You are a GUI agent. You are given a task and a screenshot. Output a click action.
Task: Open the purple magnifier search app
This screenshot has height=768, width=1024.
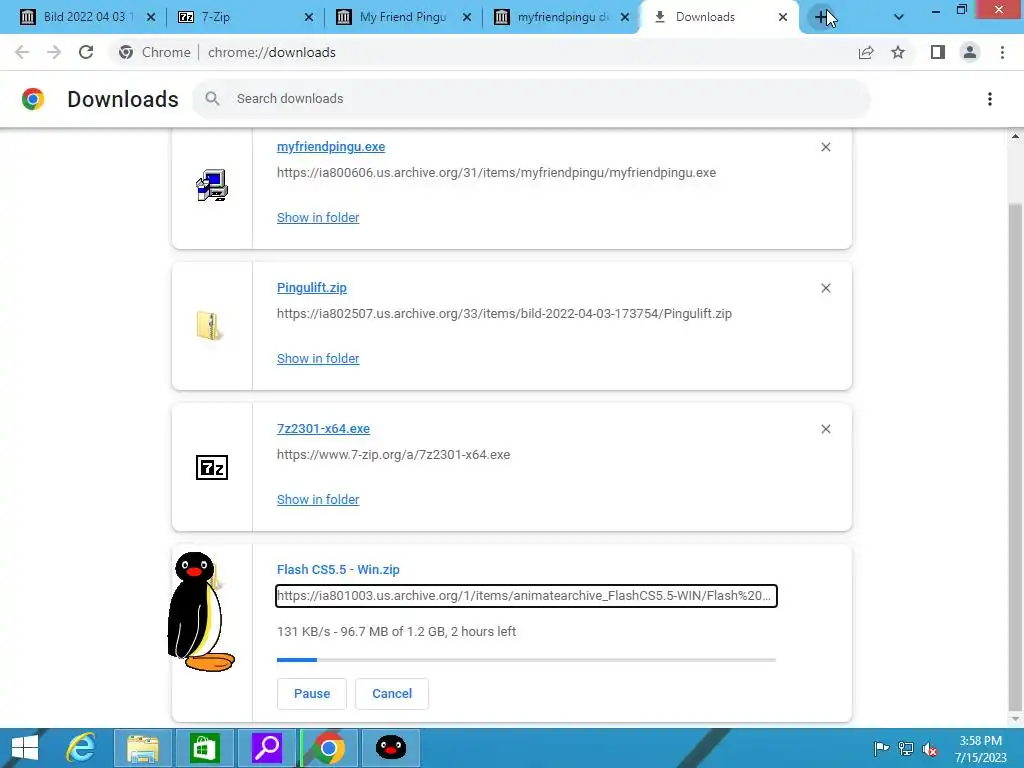[267, 748]
